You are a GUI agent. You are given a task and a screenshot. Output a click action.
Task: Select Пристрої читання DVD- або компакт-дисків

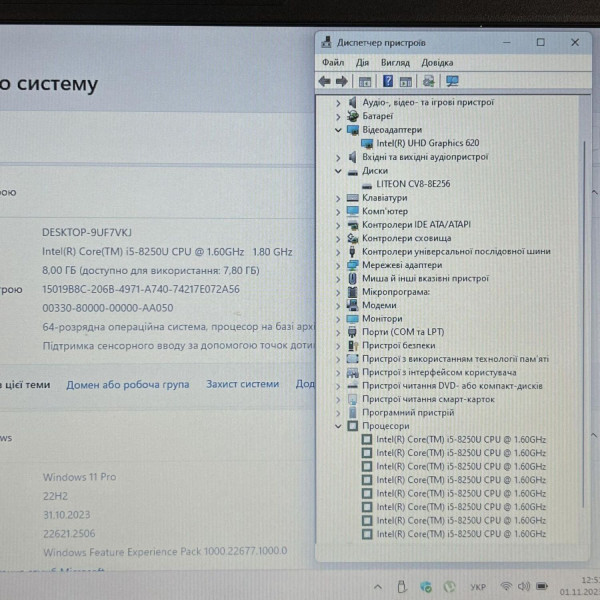[452, 386]
